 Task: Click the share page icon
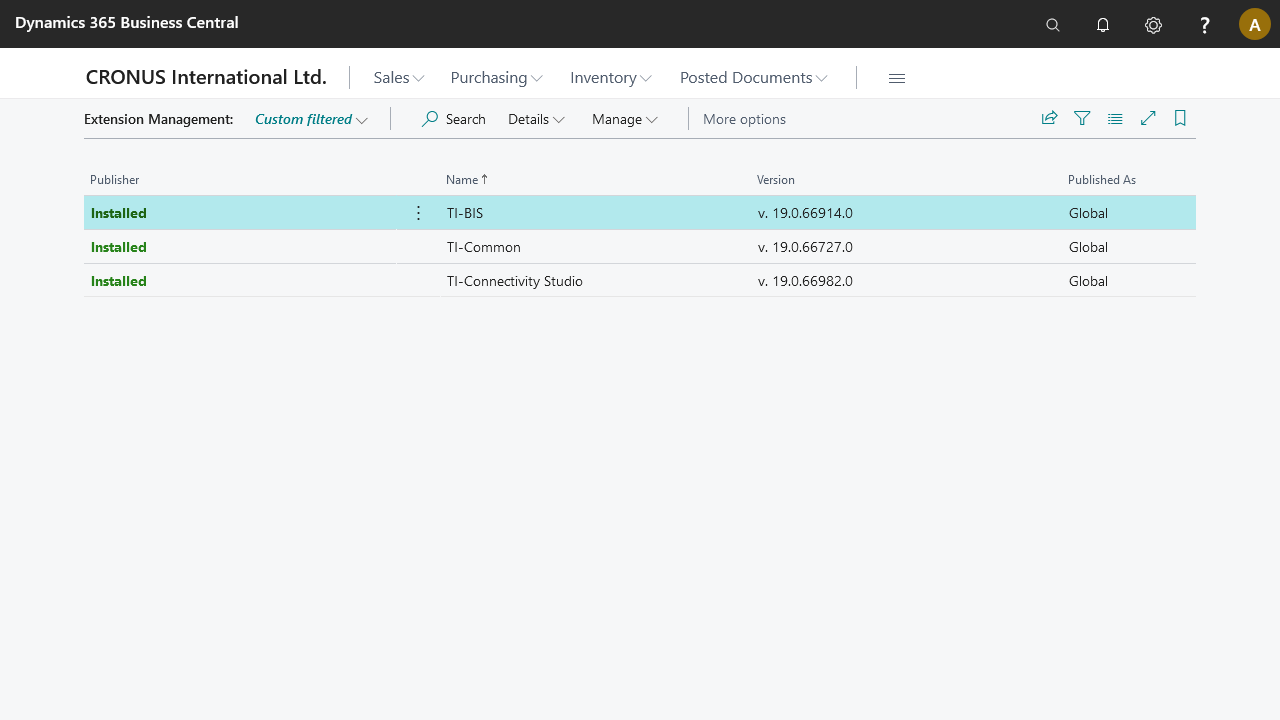(1049, 118)
